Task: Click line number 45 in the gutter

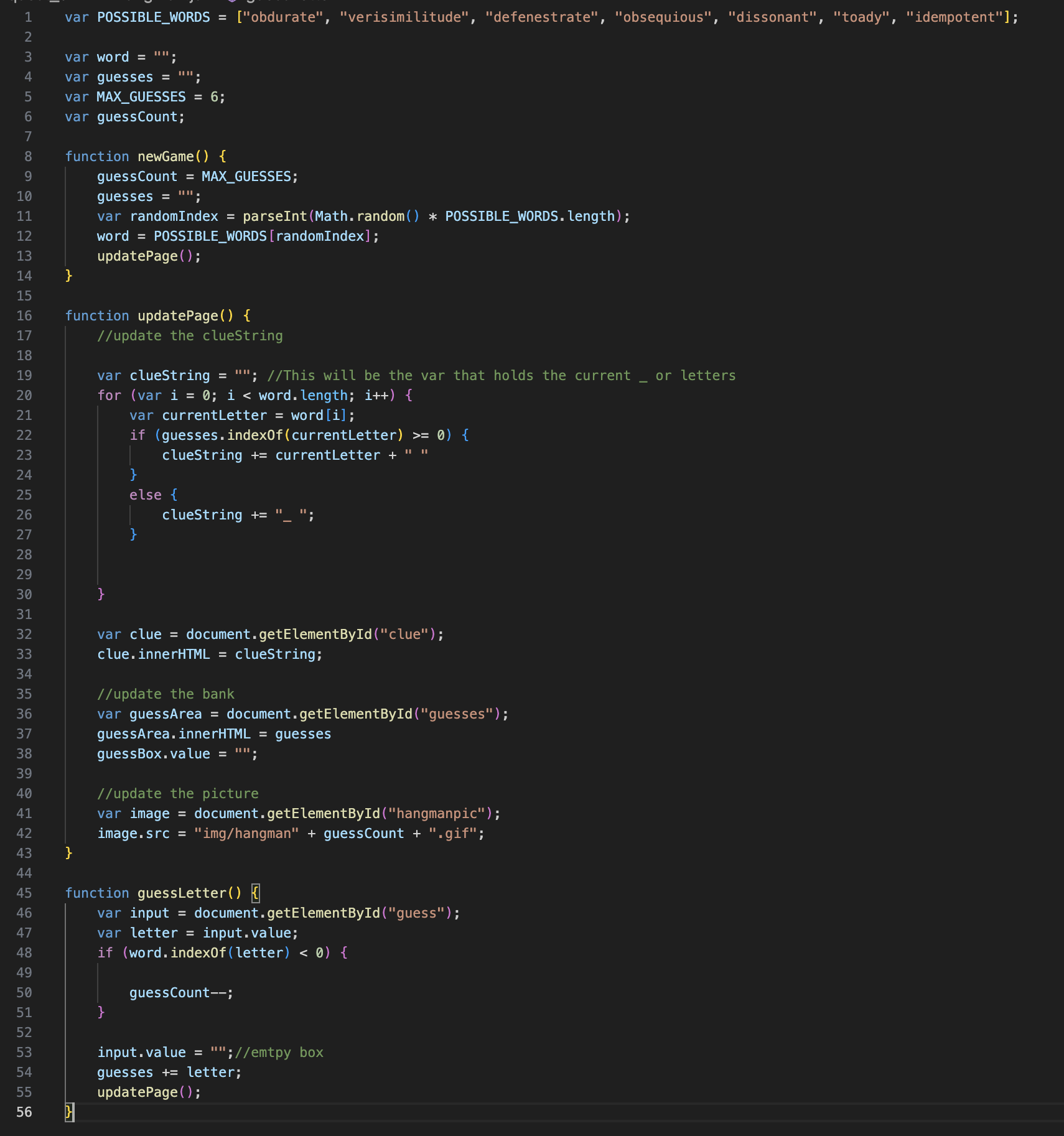Action: 24,893
